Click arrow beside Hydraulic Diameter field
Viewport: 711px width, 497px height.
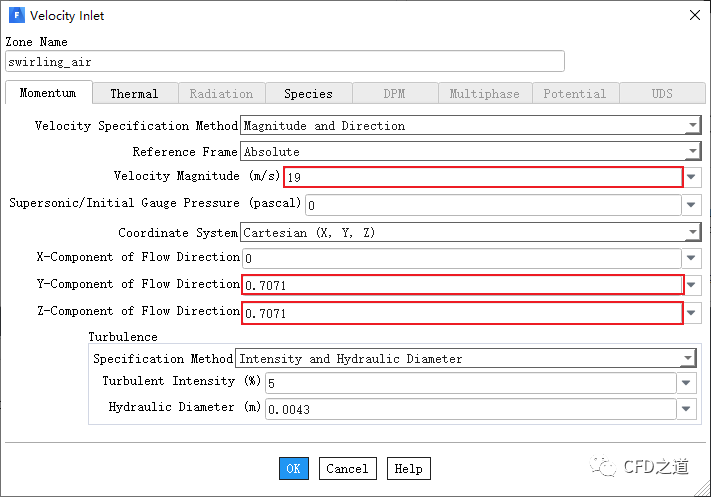pyautogui.click(x=687, y=409)
